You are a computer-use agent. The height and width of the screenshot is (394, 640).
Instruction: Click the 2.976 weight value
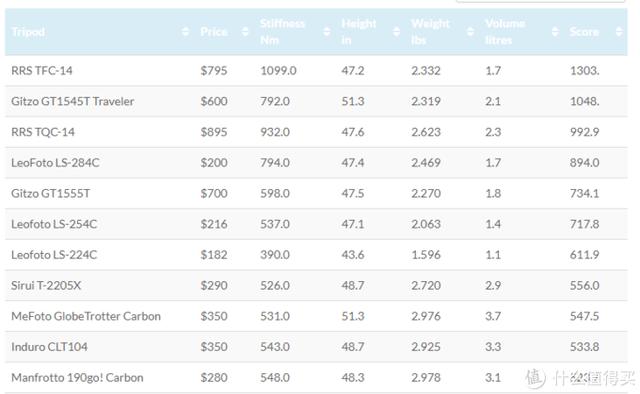click(x=426, y=316)
